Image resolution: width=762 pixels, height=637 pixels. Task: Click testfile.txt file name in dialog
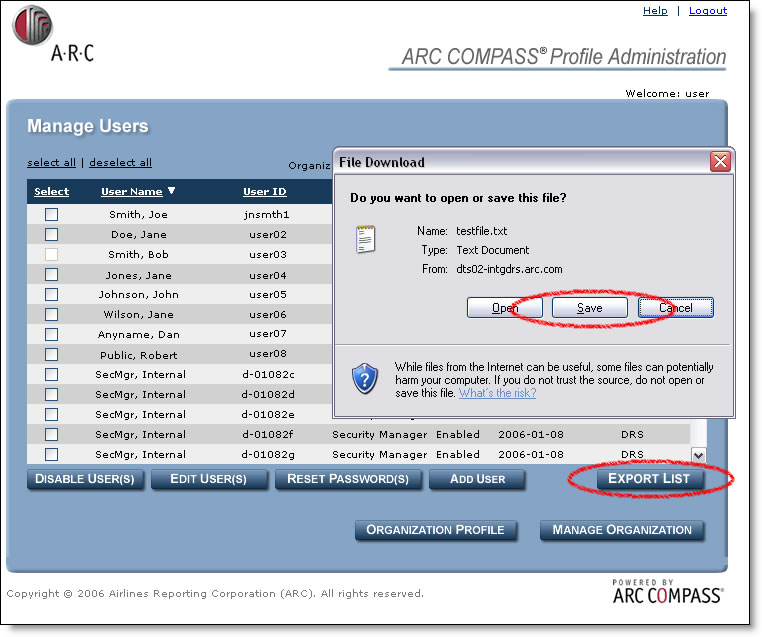[482, 231]
